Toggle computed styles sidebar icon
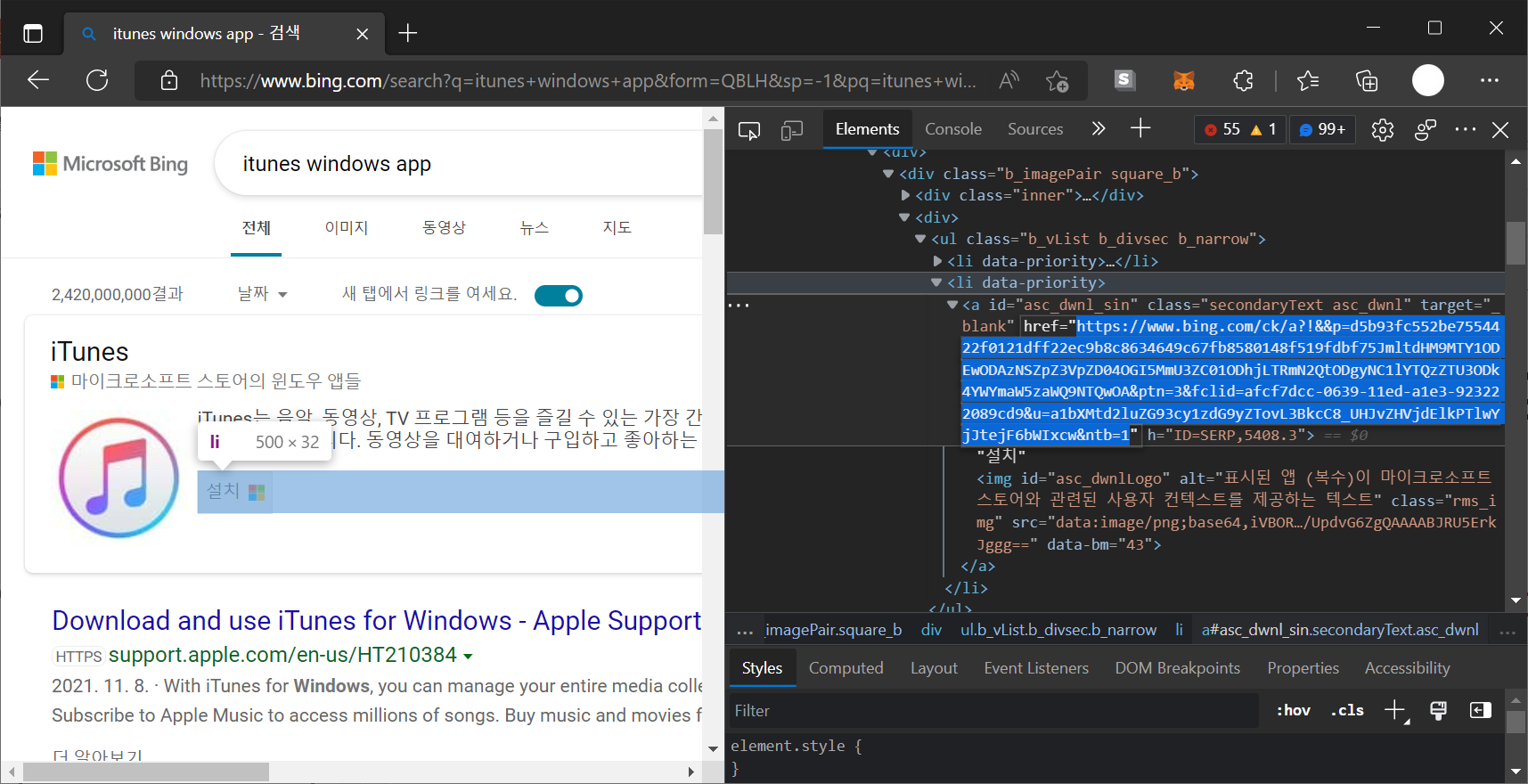 coord(1481,710)
